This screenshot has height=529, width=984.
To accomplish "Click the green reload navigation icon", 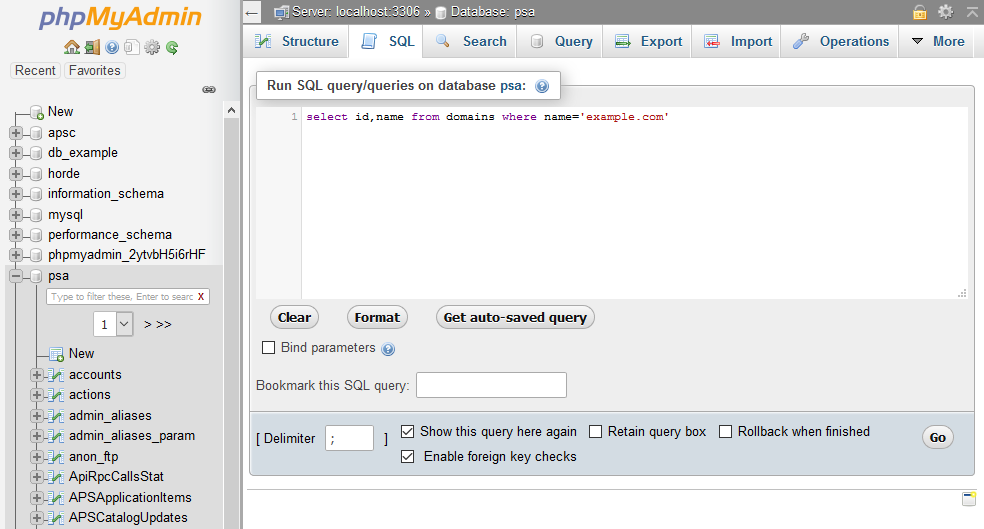I will pos(172,47).
